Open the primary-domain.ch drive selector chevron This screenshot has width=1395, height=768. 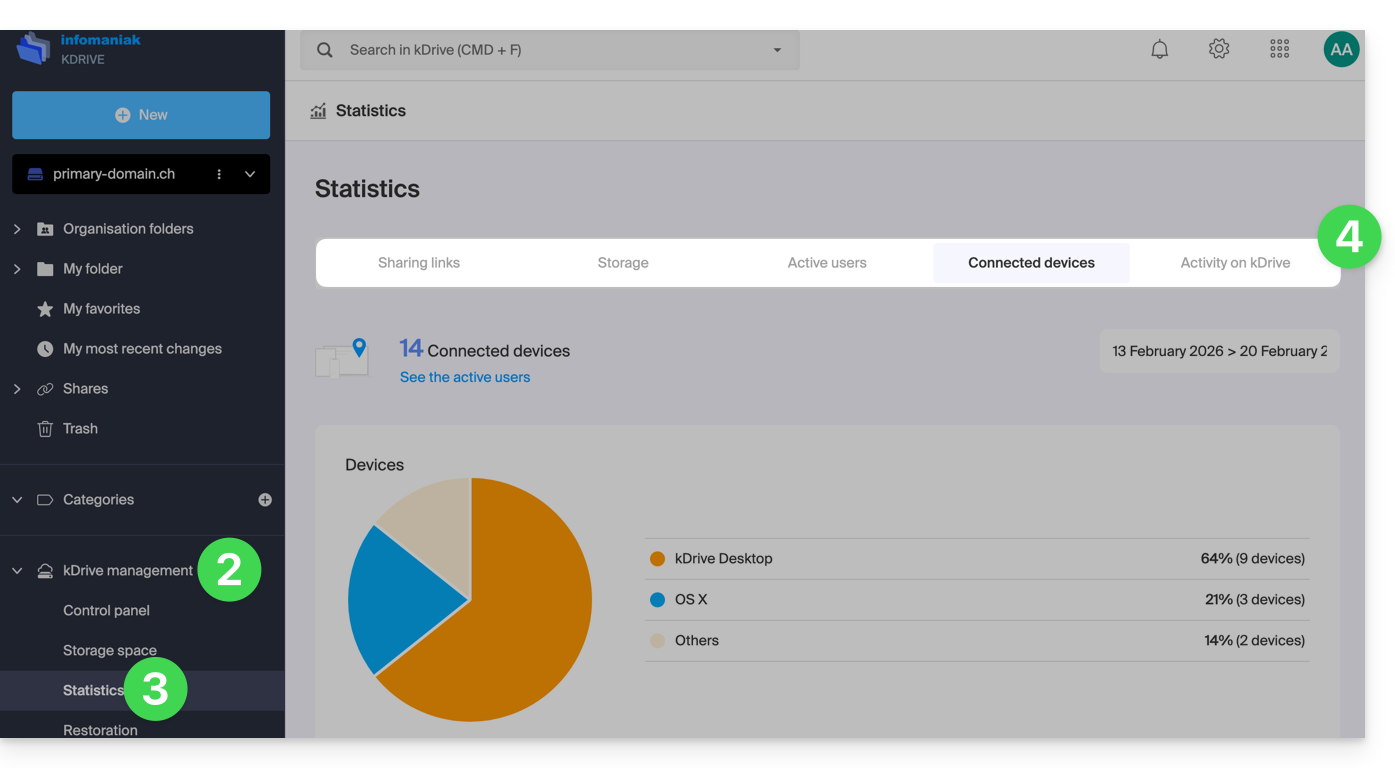[250, 174]
